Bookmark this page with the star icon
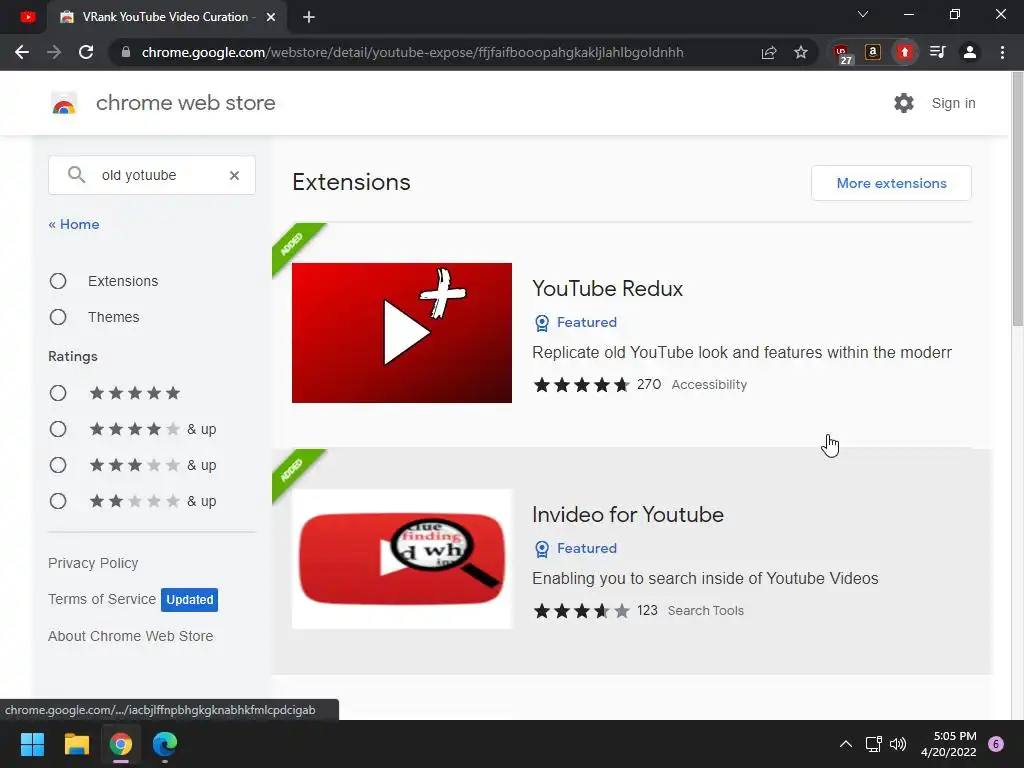Viewport: 1024px width, 768px height. click(801, 52)
